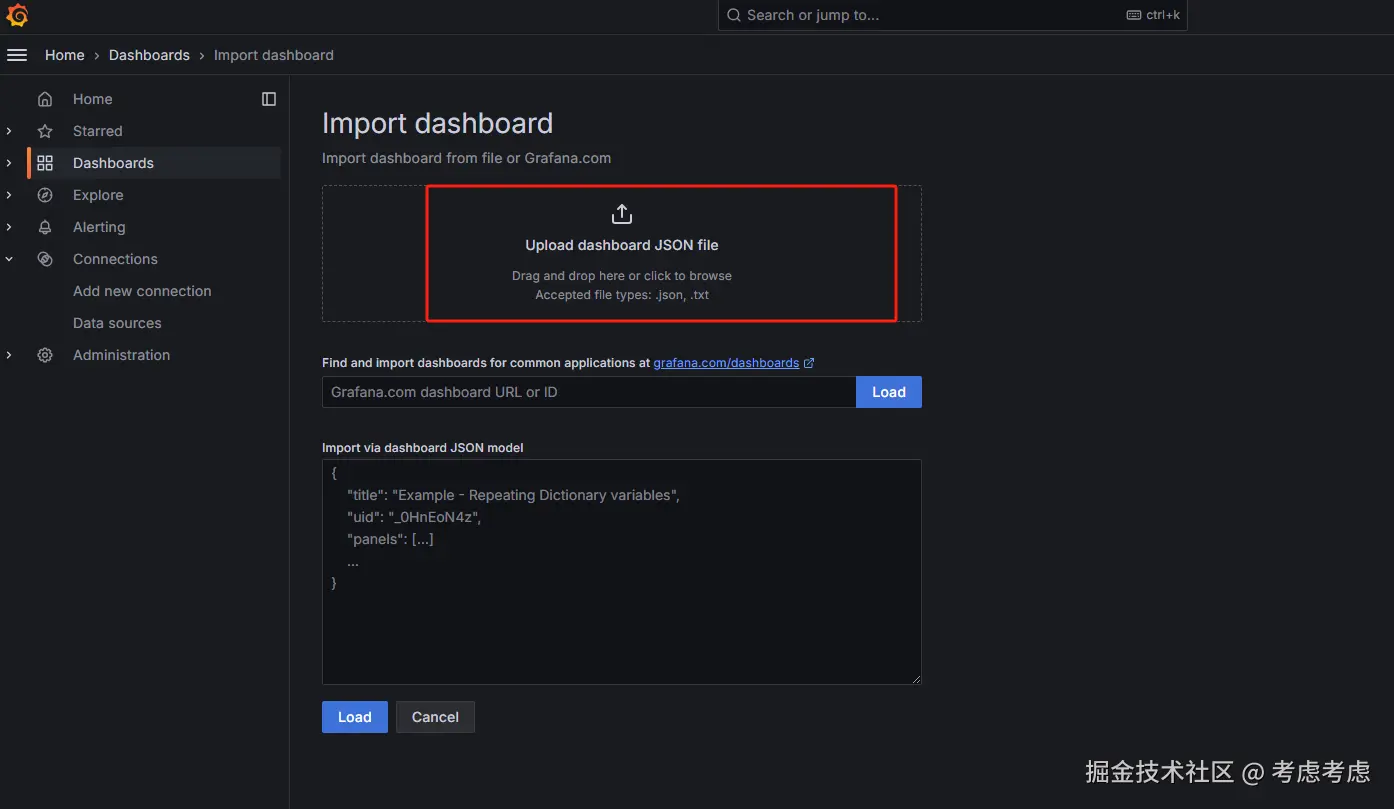
Task: Click the Grafana logo
Action: (17, 15)
